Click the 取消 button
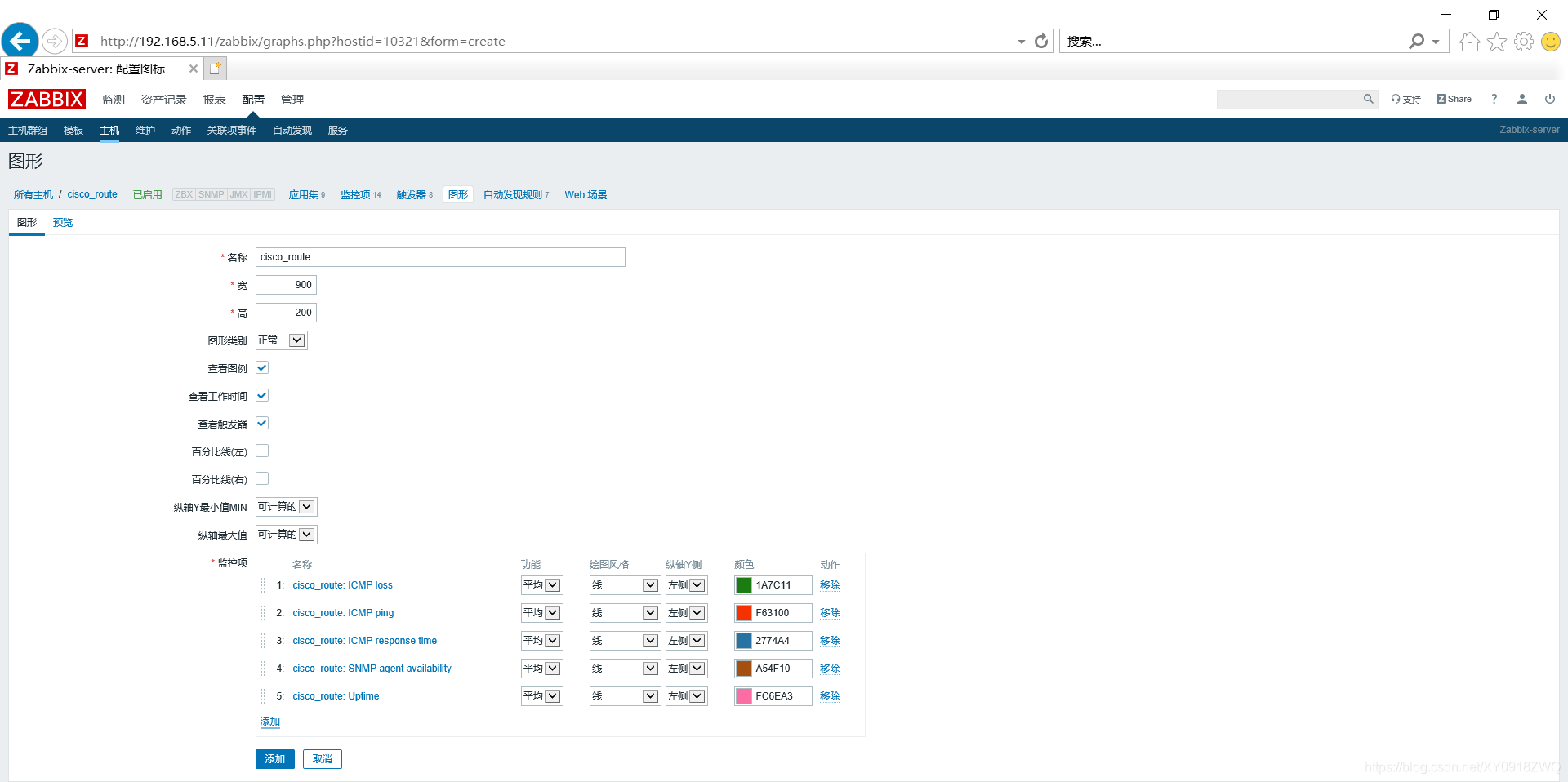The image size is (1568, 782). coord(323,759)
